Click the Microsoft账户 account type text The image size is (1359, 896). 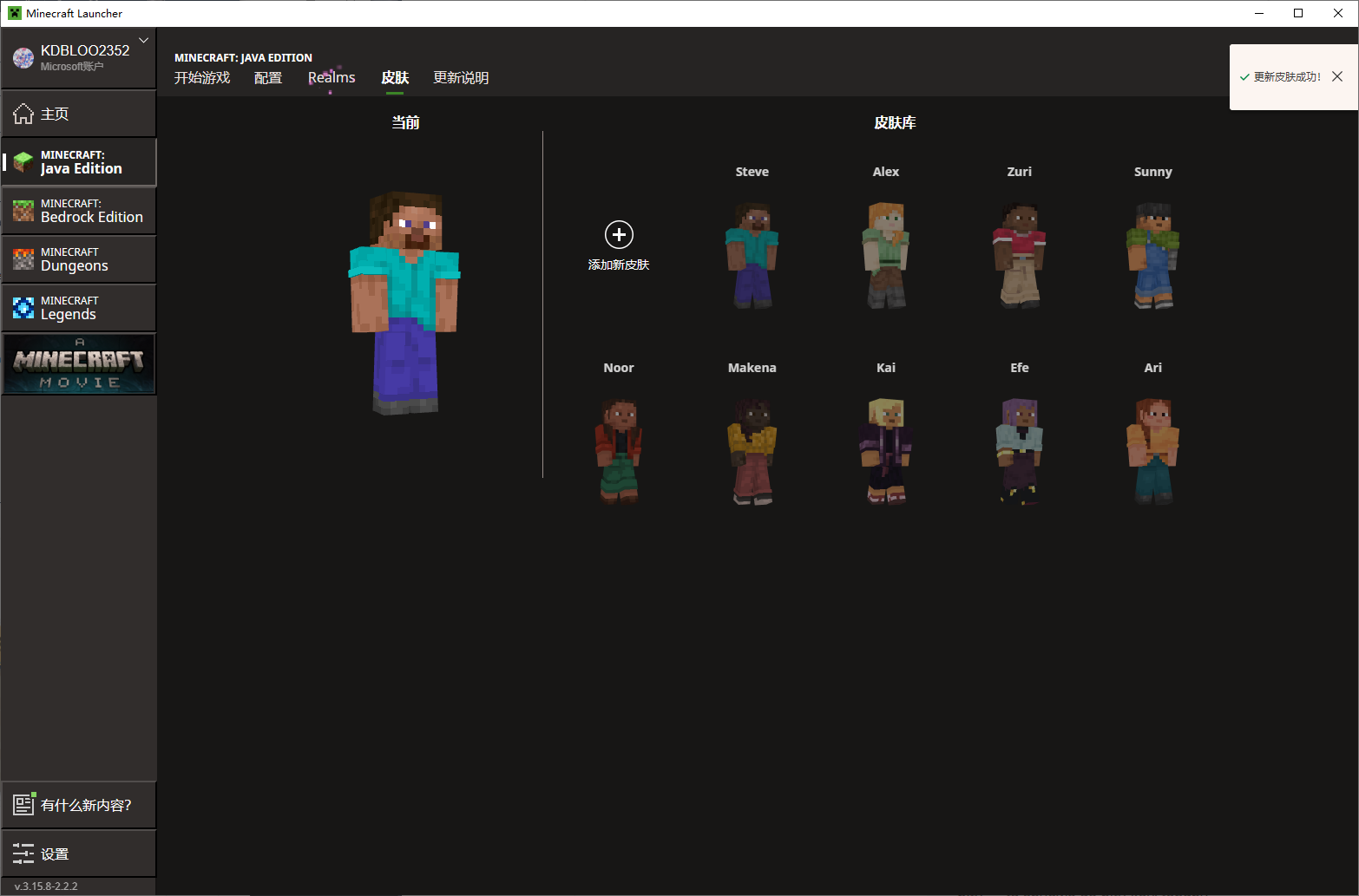pos(72,67)
